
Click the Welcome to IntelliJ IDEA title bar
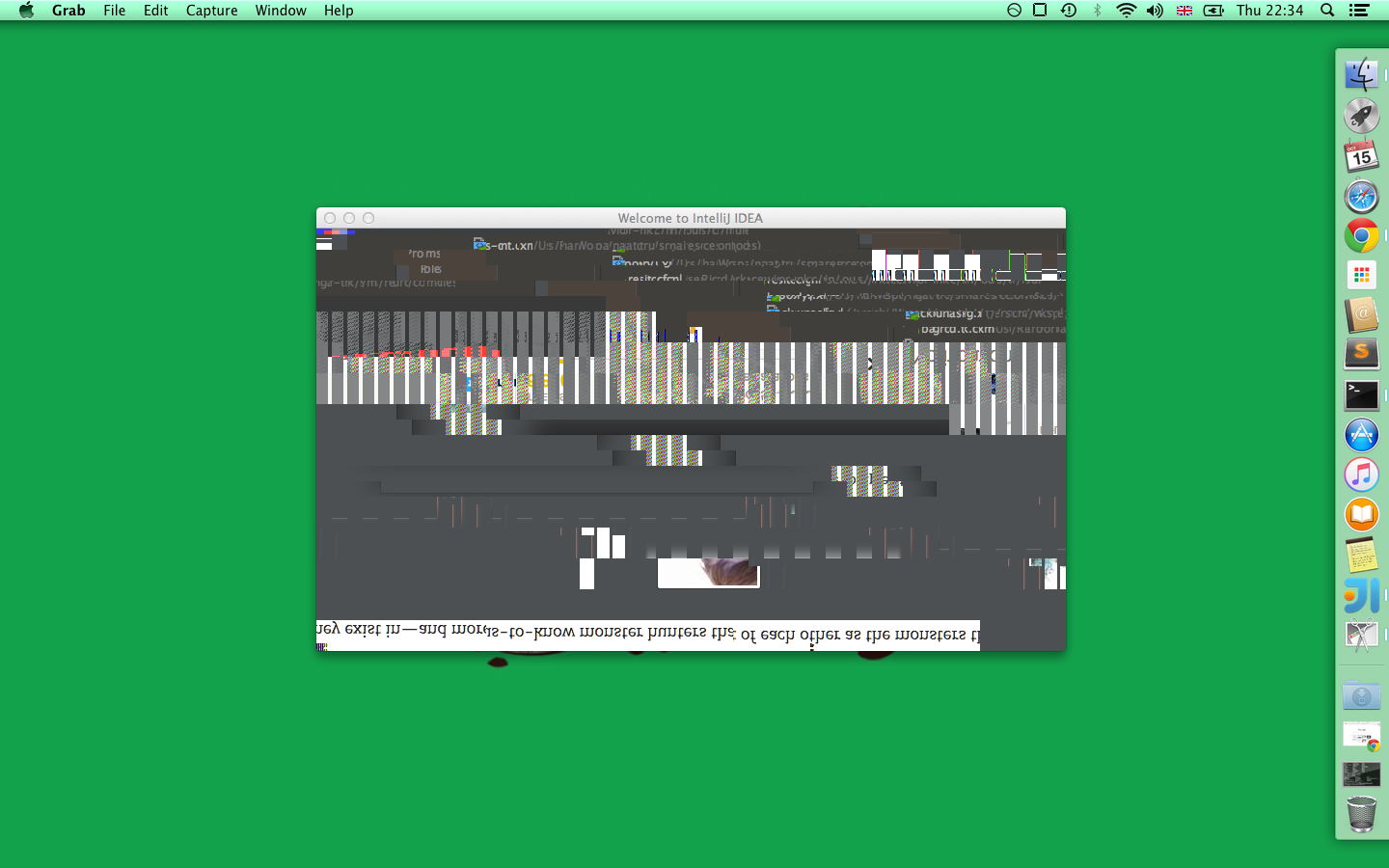(x=691, y=218)
